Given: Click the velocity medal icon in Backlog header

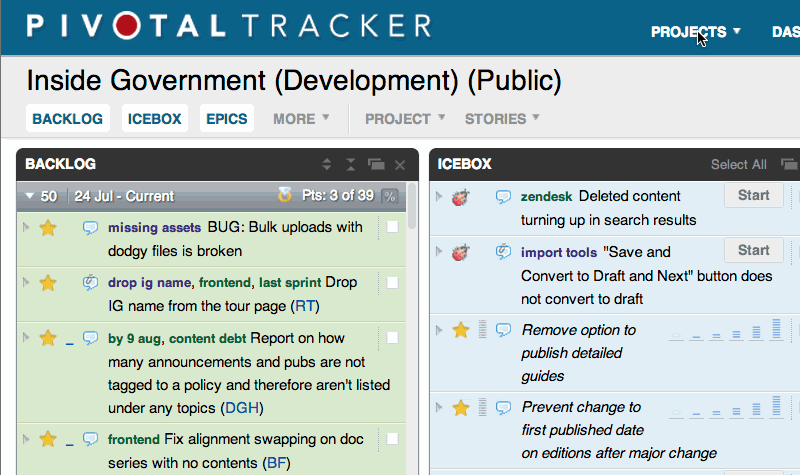Looking at the screenshot, I should [x=285, y=196].
